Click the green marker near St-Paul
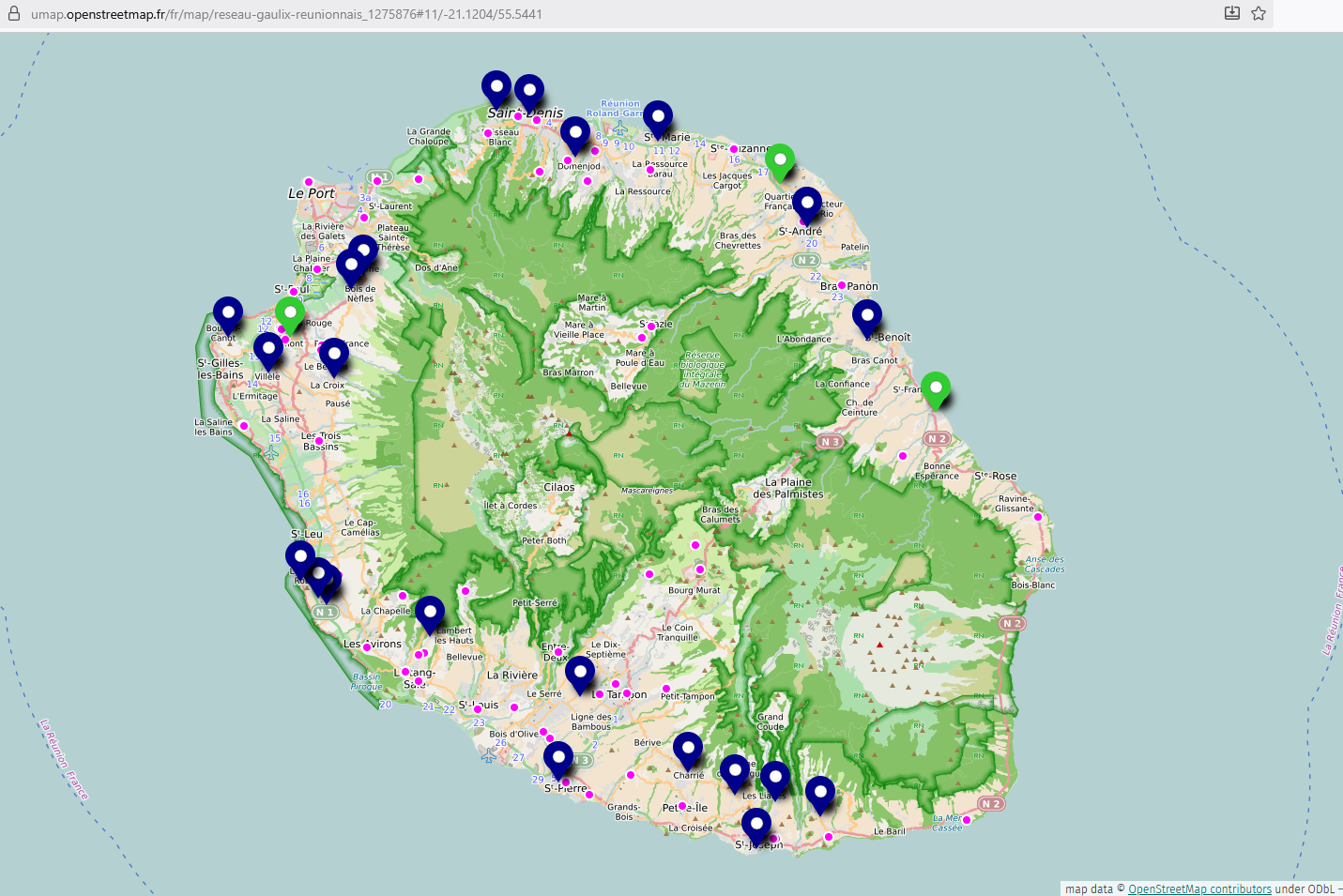Image resolution: width=1343 pixels, height=896 pixels. (x=290, y=314)
